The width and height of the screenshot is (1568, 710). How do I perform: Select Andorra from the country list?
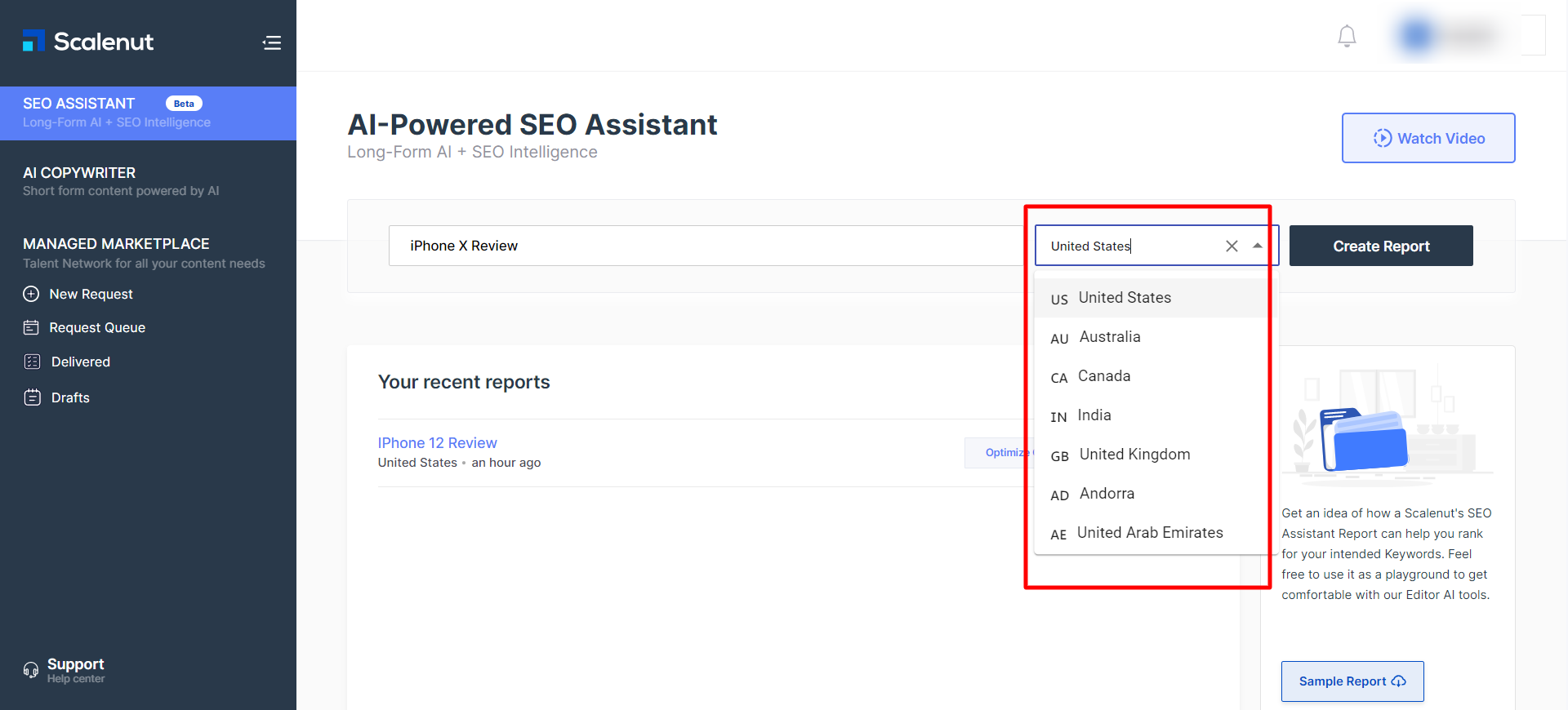pyautogui.click(x=1150, y=494)
